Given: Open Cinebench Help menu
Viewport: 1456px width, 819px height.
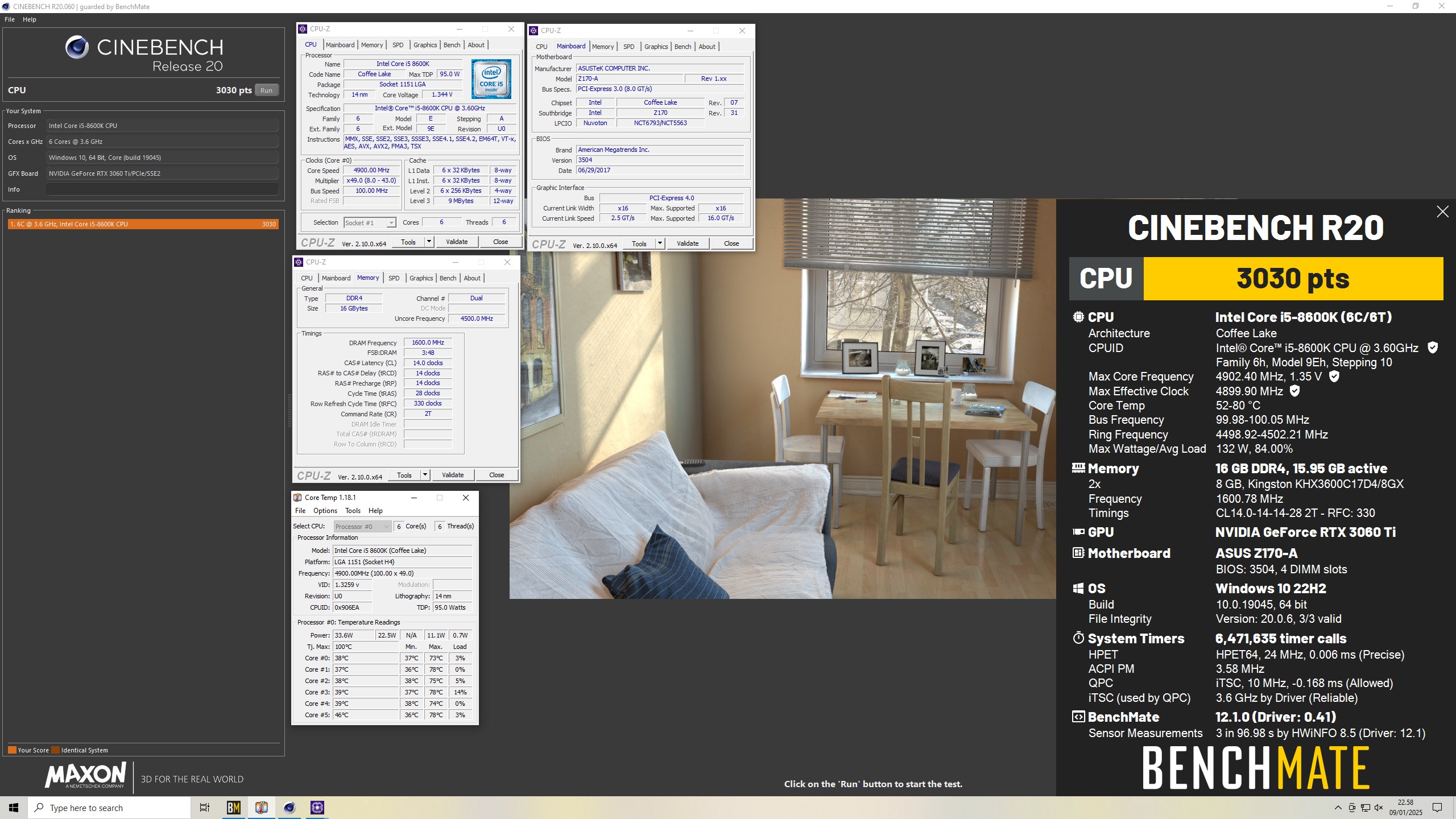Looking at the screenshot, I should pyautogui.click(x=29, y=19).
